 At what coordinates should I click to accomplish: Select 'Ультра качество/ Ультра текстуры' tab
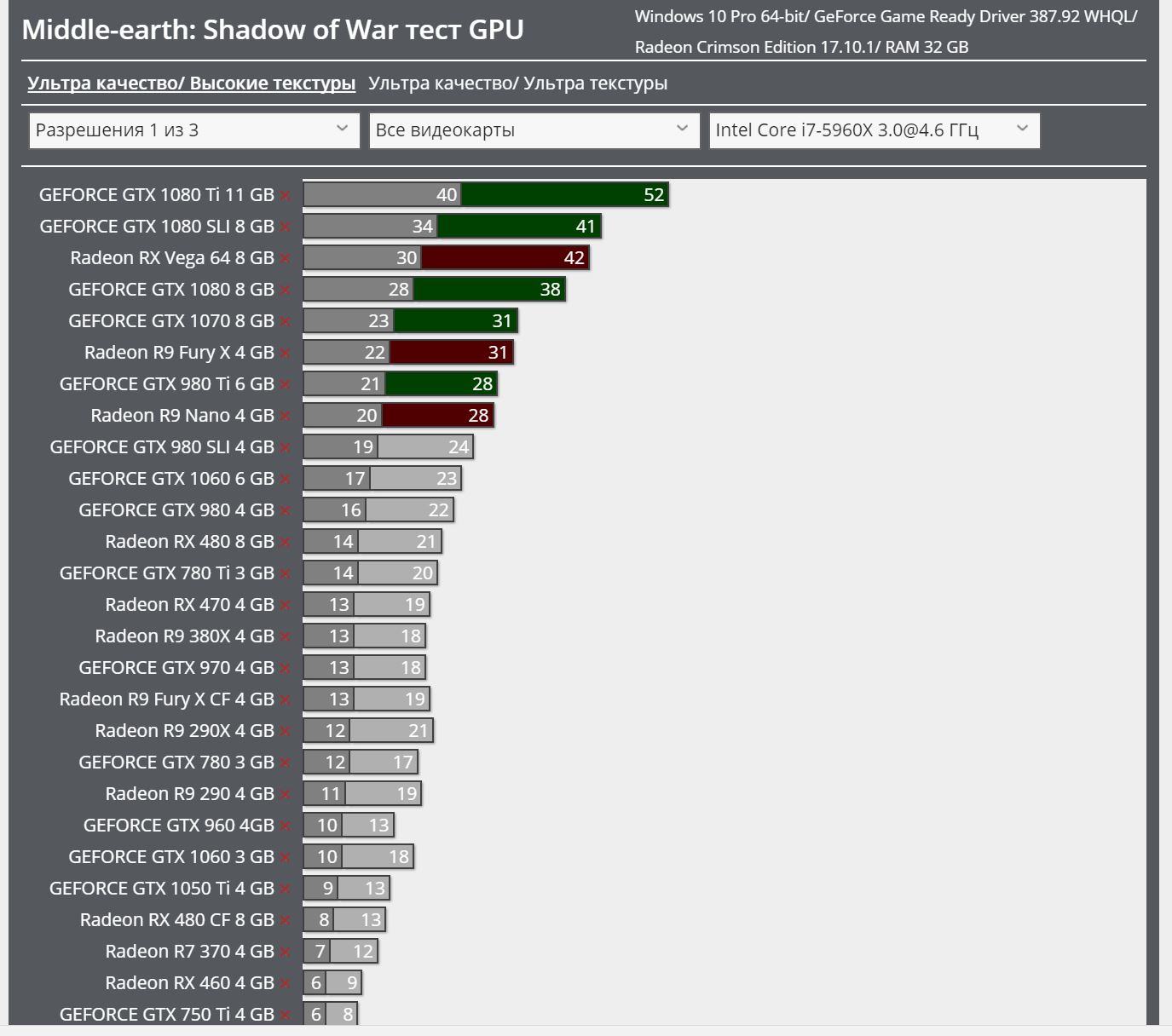pyautogui.click(x=517, y=83)
